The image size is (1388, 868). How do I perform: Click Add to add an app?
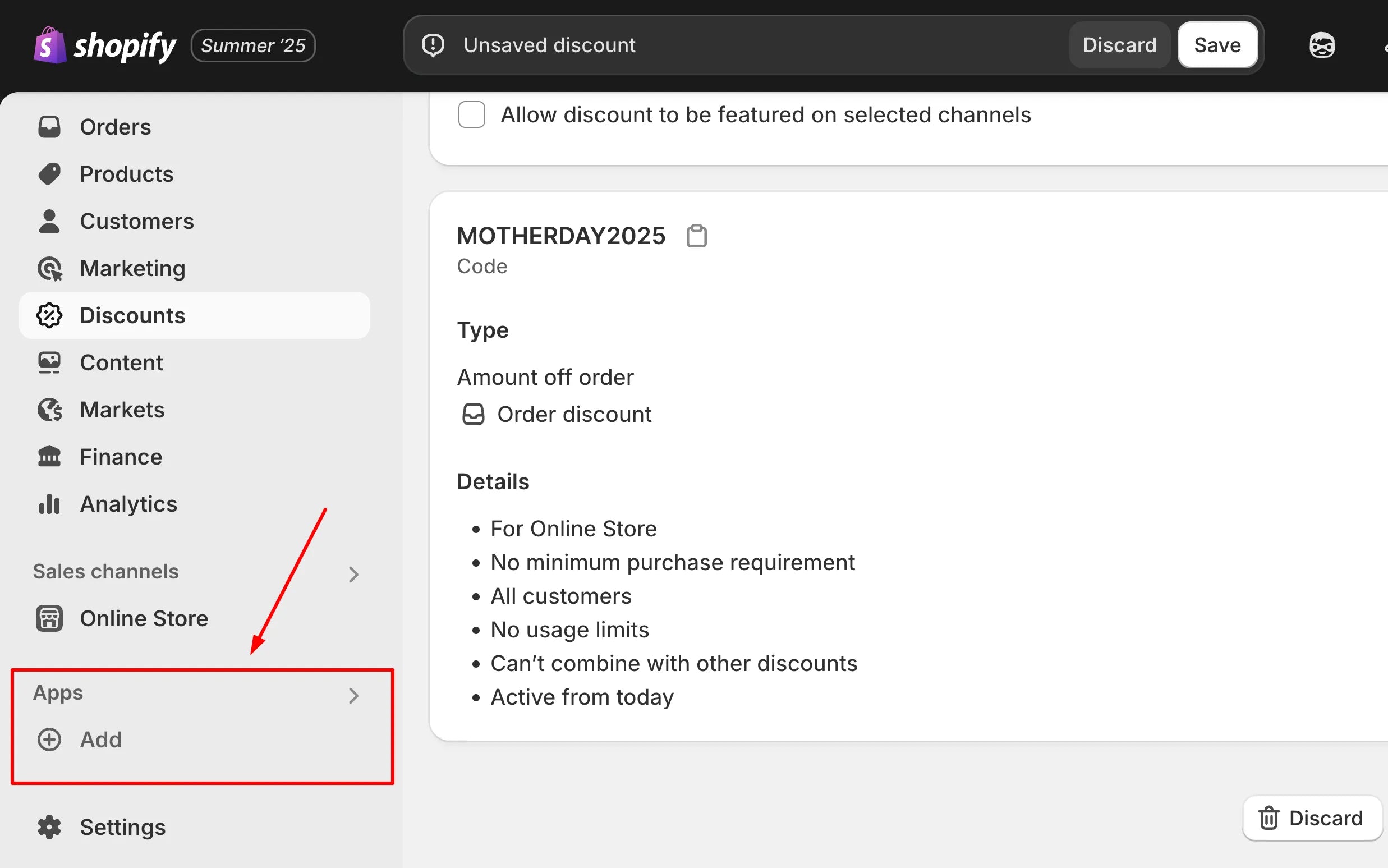(x=100, y=740)
